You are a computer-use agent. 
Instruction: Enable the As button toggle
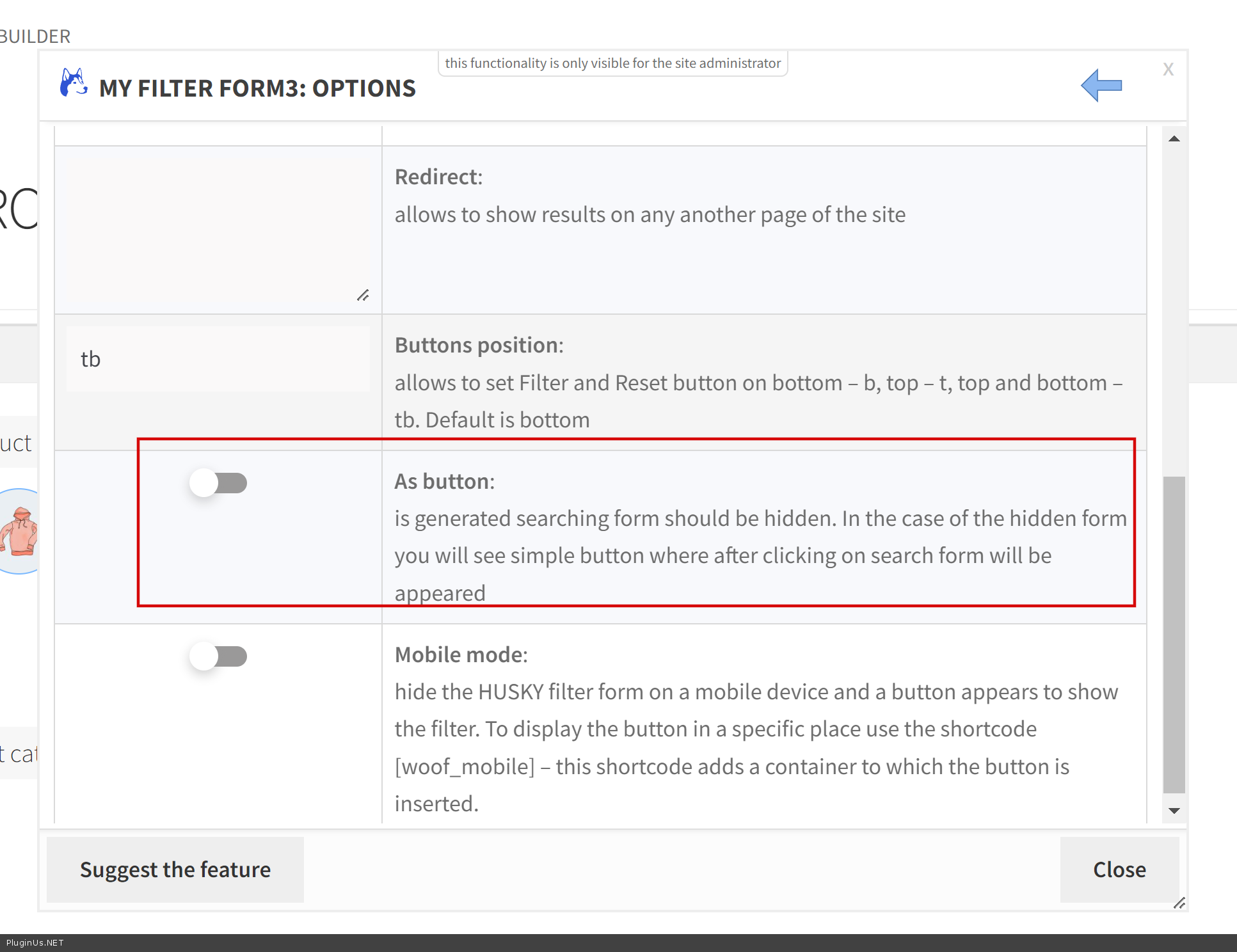(218, 483)
